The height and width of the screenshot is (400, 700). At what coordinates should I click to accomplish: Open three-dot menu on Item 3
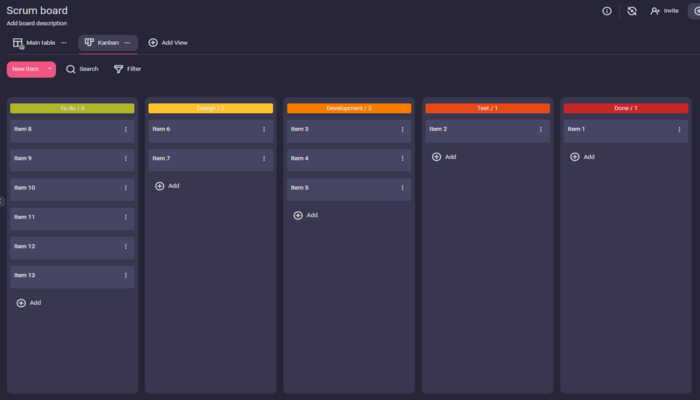click(x=402, y=129)
